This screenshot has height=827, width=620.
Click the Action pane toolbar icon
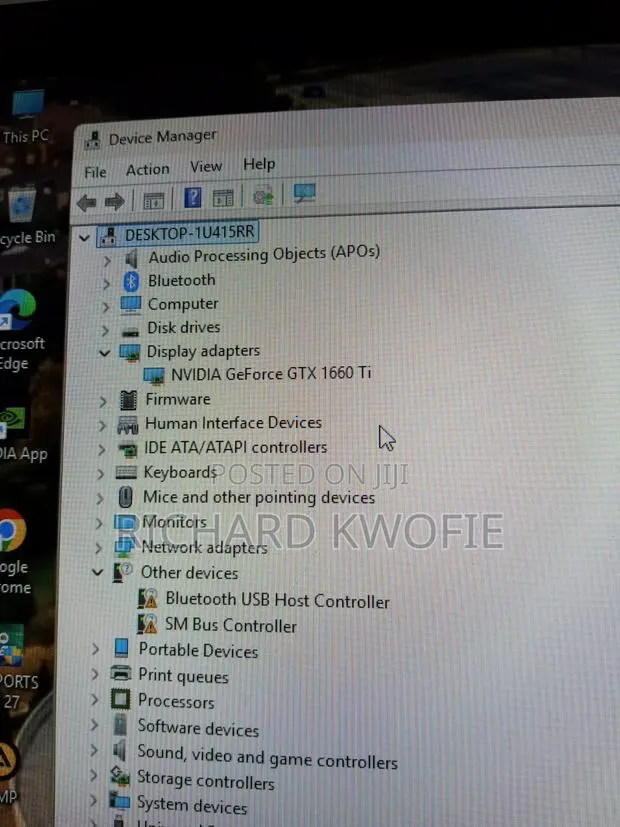coord(223,198)
